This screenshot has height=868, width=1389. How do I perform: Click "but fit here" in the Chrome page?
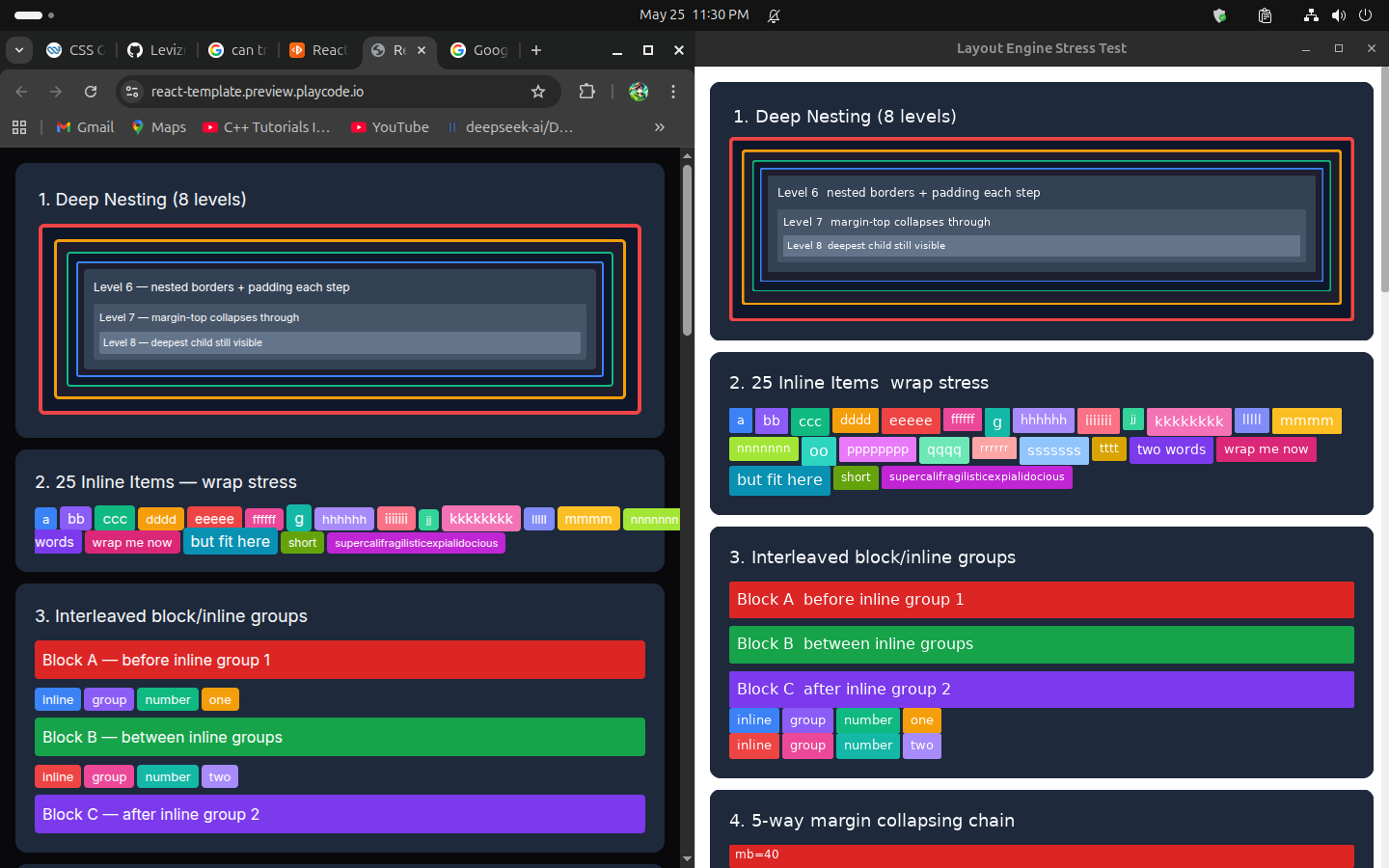[x=231, y=542]
